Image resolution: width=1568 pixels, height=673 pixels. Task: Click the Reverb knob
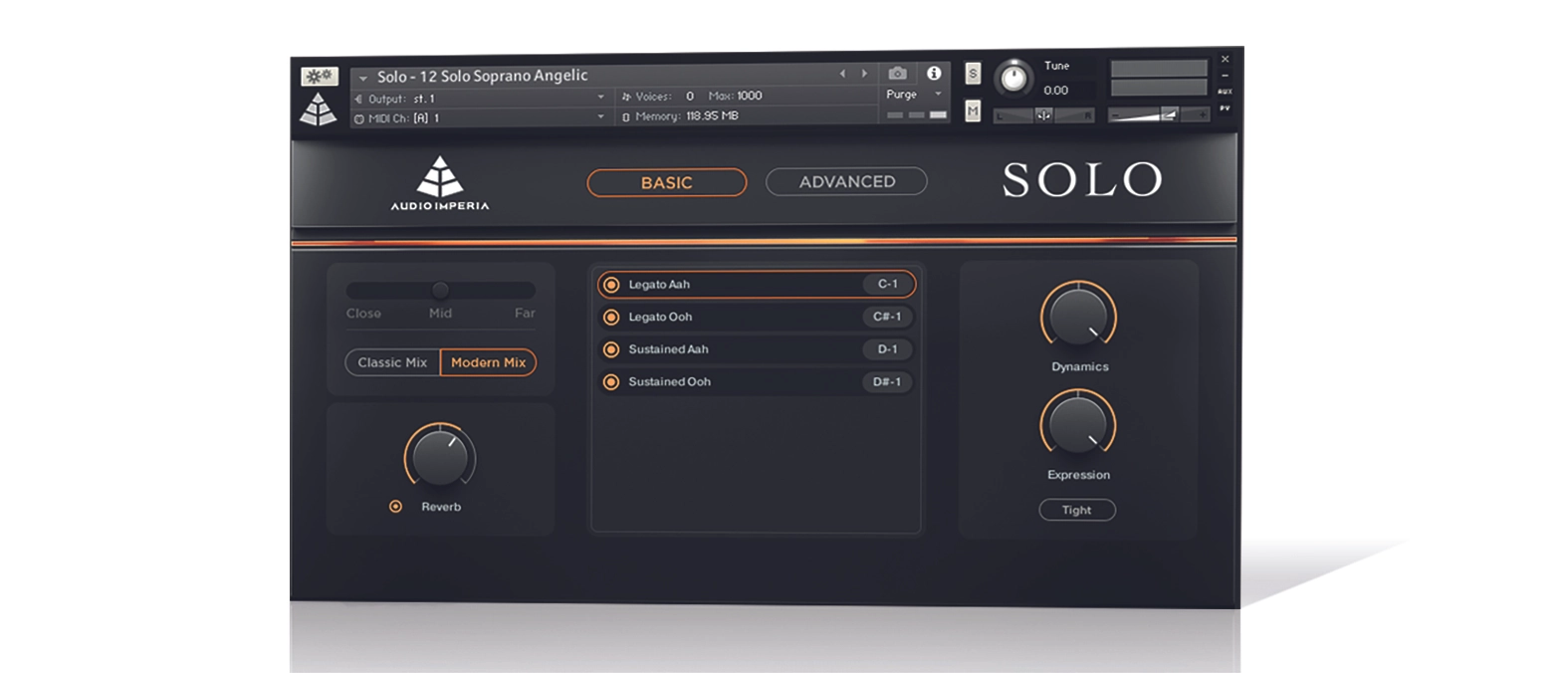(x=440, y=458)
